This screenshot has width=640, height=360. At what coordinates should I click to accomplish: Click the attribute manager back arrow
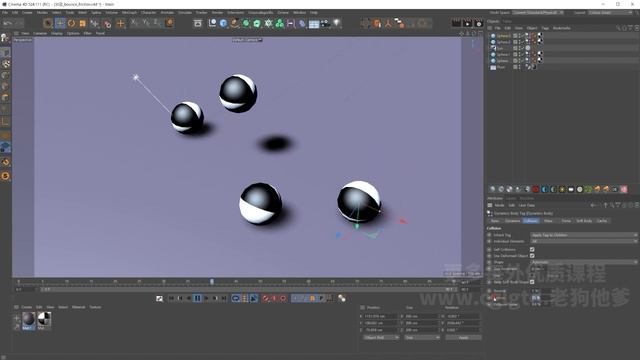(593, 205)
